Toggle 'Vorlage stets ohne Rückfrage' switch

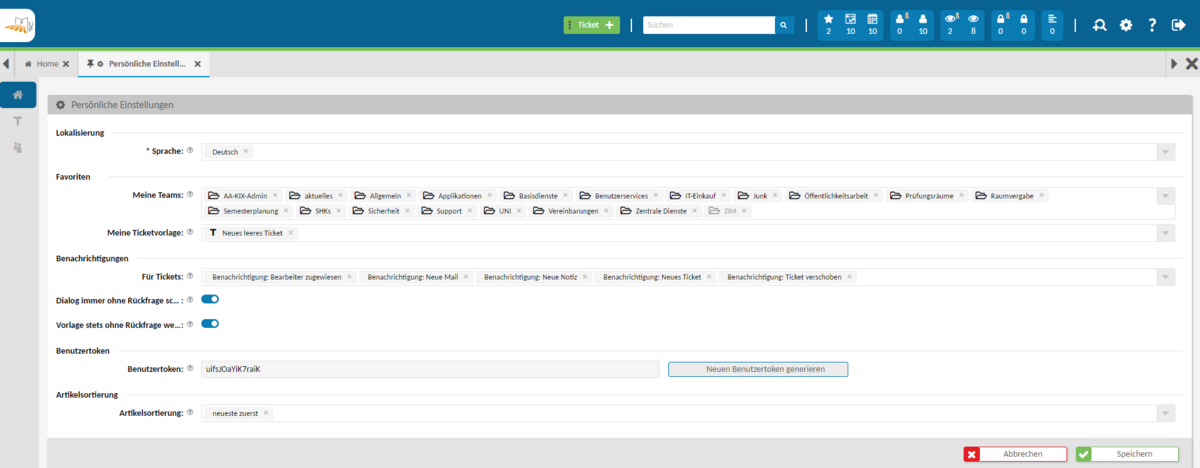210,324
